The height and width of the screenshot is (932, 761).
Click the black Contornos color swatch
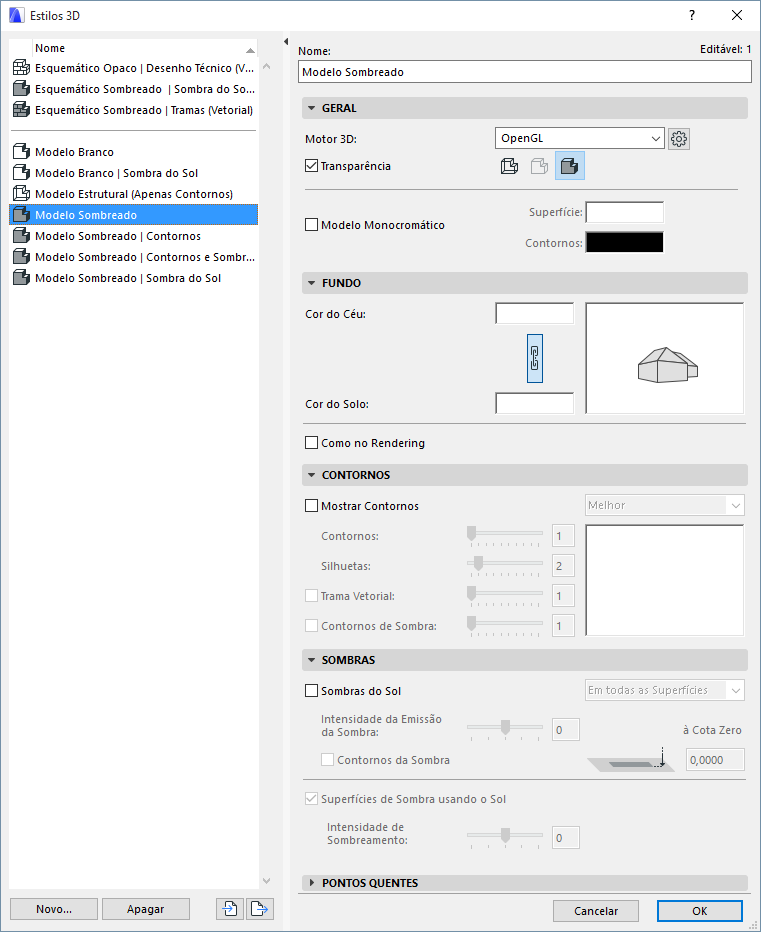pos(625,243)
